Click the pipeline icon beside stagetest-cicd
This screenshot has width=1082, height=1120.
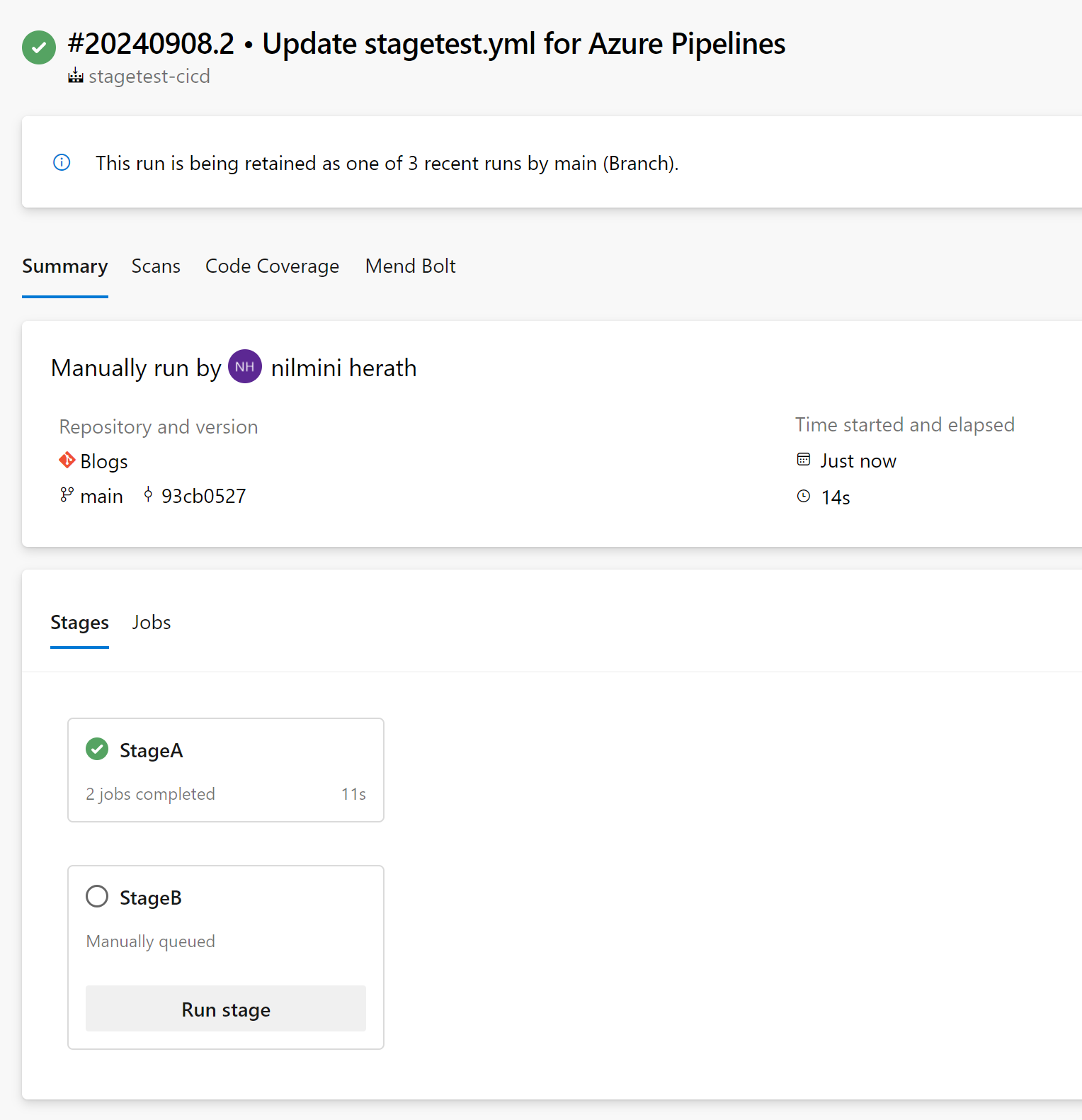pyautogui.click(x=76, y=76)
